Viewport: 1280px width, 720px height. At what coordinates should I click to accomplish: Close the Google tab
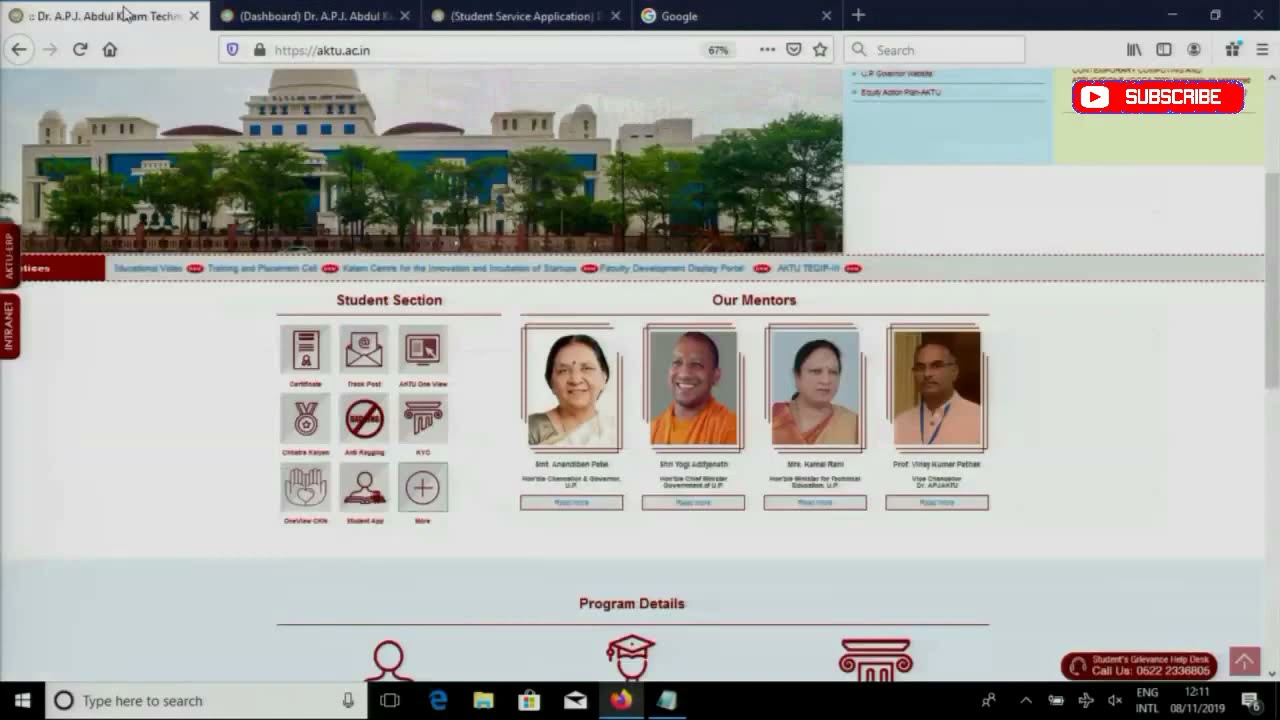point(826,16)
